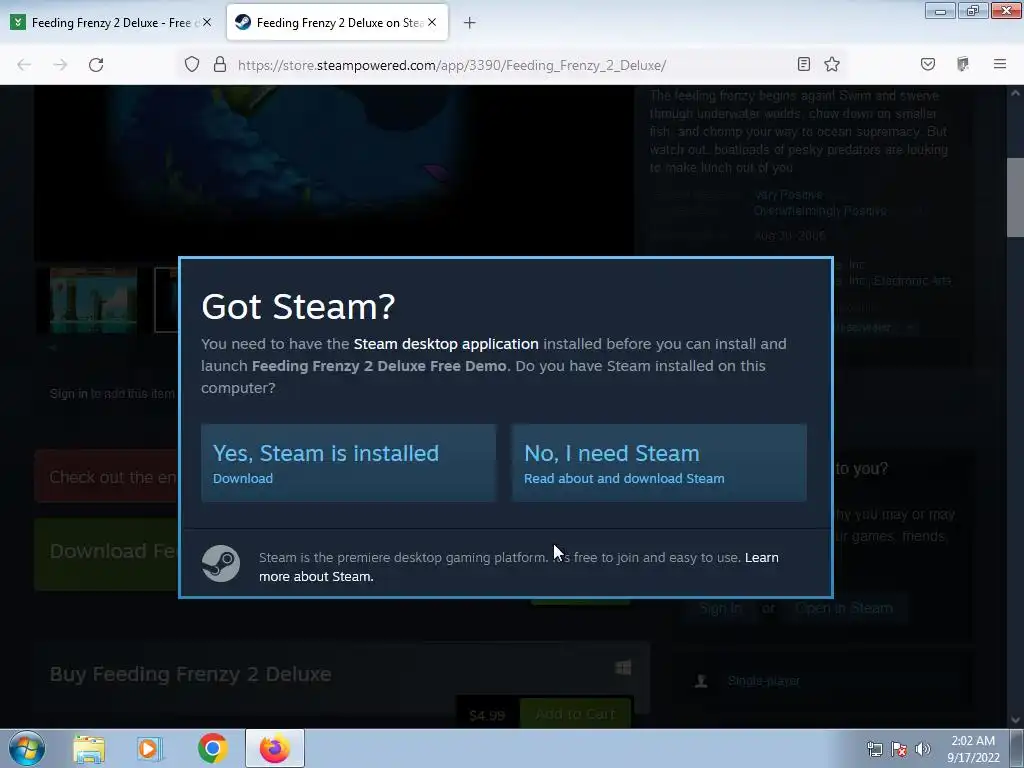
Task: Open Action Center flag tray icon
Action: tap(899, 749)
